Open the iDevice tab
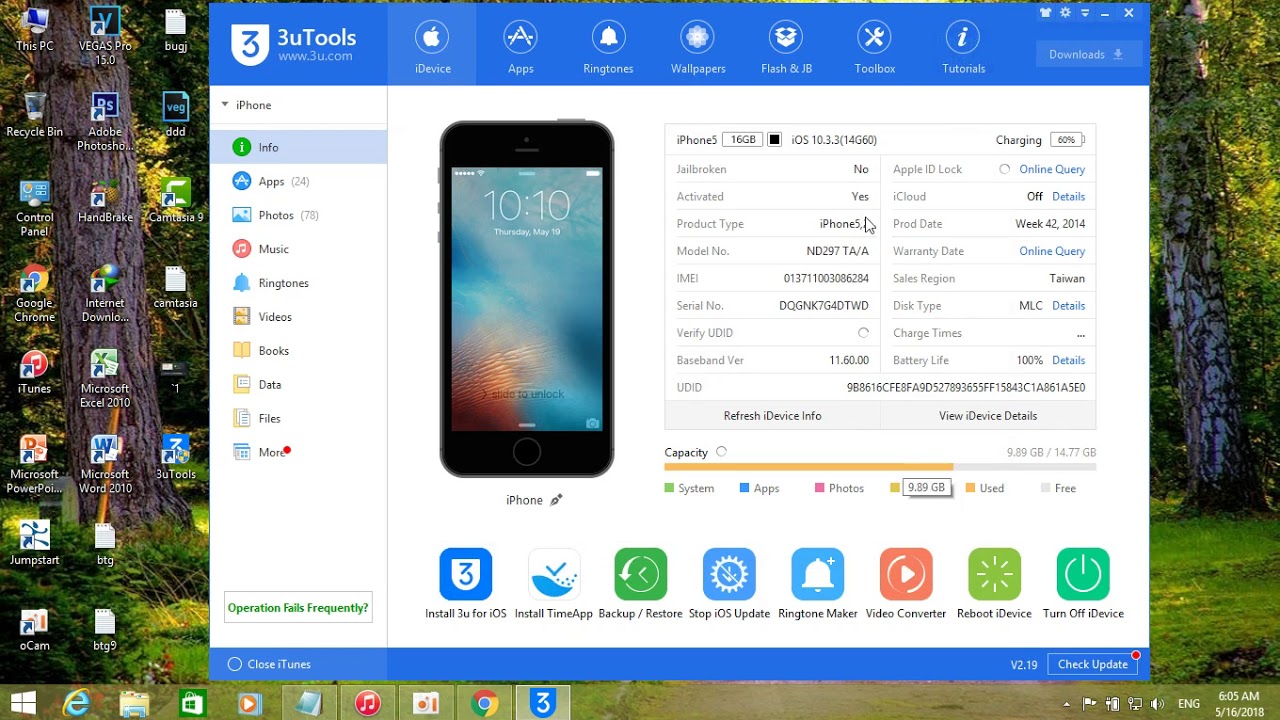1280x720 pixels. [x=433, y=44]
